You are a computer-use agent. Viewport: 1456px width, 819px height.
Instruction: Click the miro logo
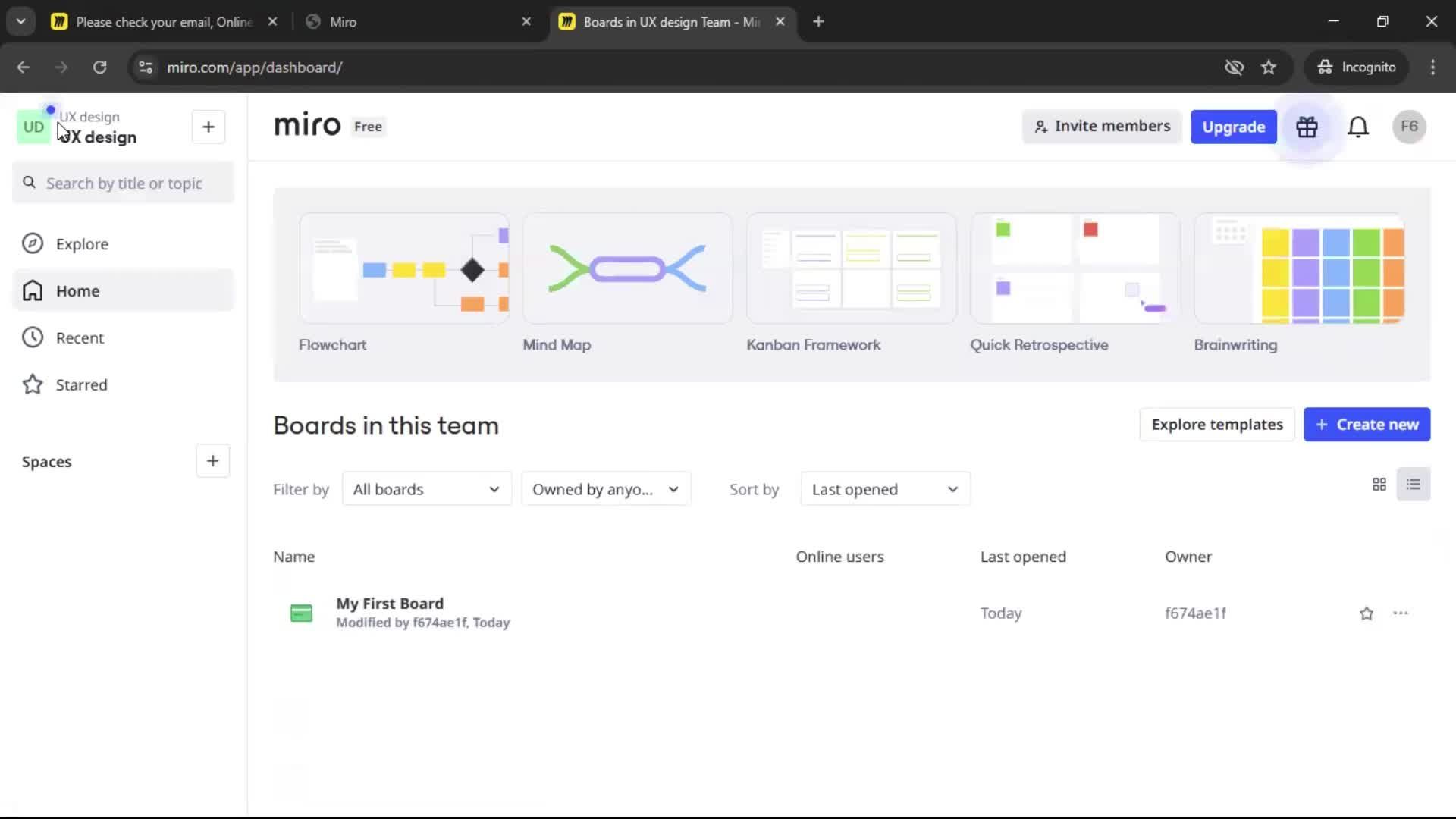(x=307, y=125)
